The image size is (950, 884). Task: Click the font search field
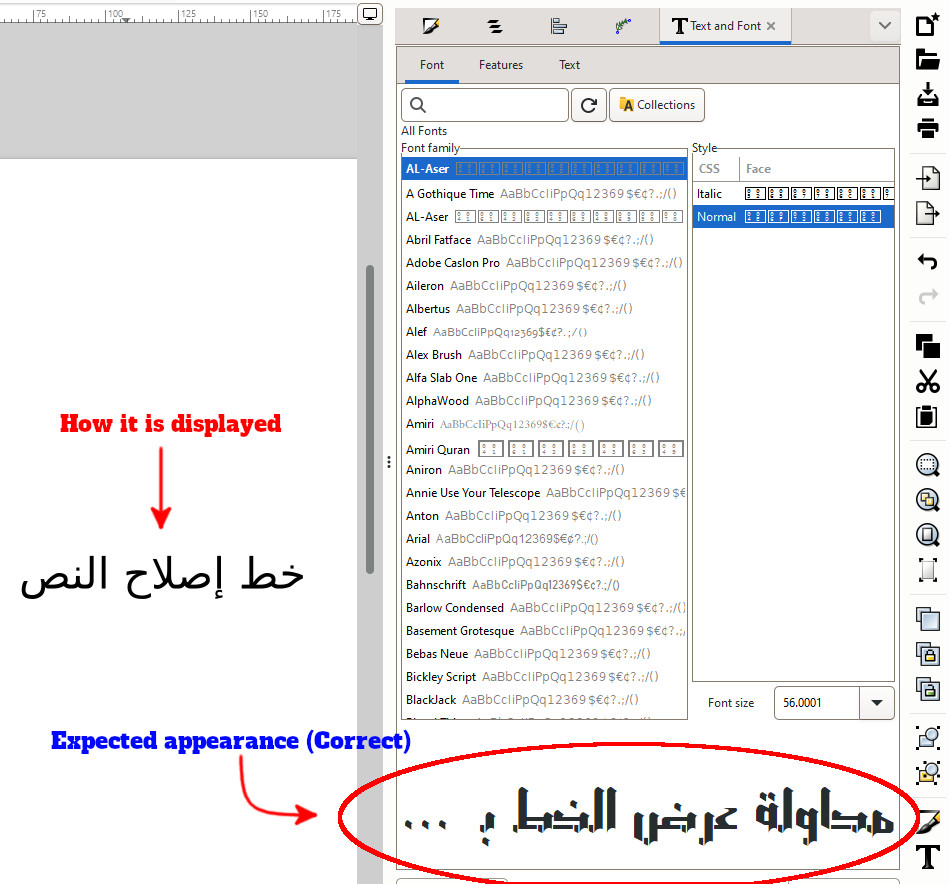tap(485, 105)
